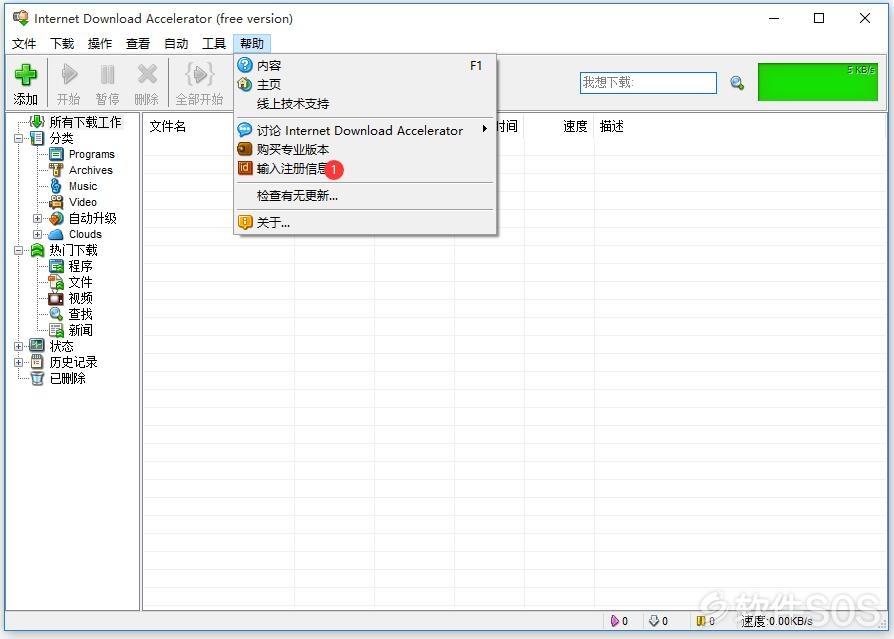Open the 讨论 Internet Download Accelerator submenu arrow
Image resolution: width=894 pixels, height=639 pixels.
pos(485,129)
